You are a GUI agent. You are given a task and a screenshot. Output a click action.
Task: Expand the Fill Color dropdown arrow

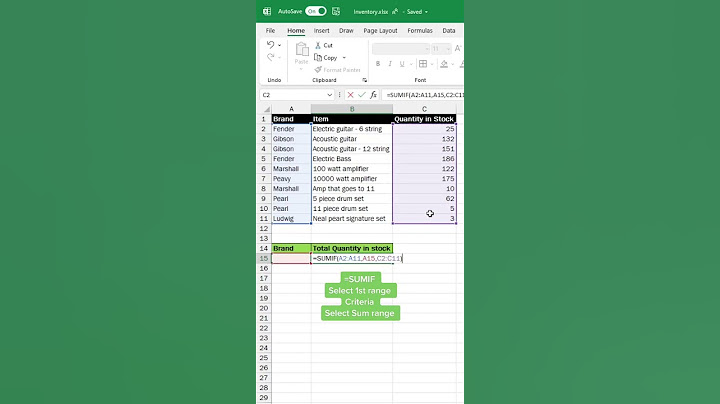[x=452, y=64]
